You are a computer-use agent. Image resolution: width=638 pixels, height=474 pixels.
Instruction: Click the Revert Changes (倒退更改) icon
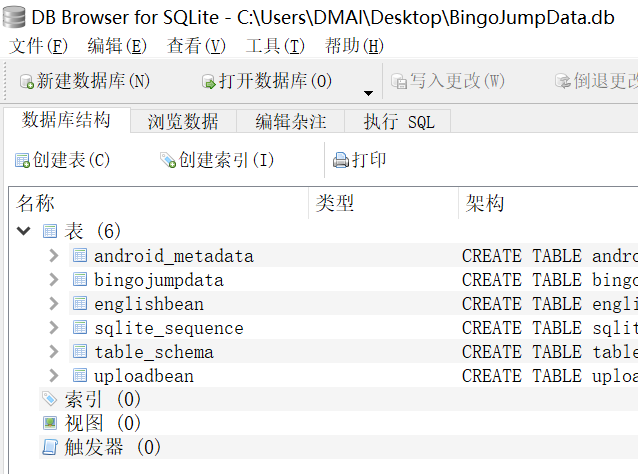pos(563,81)
